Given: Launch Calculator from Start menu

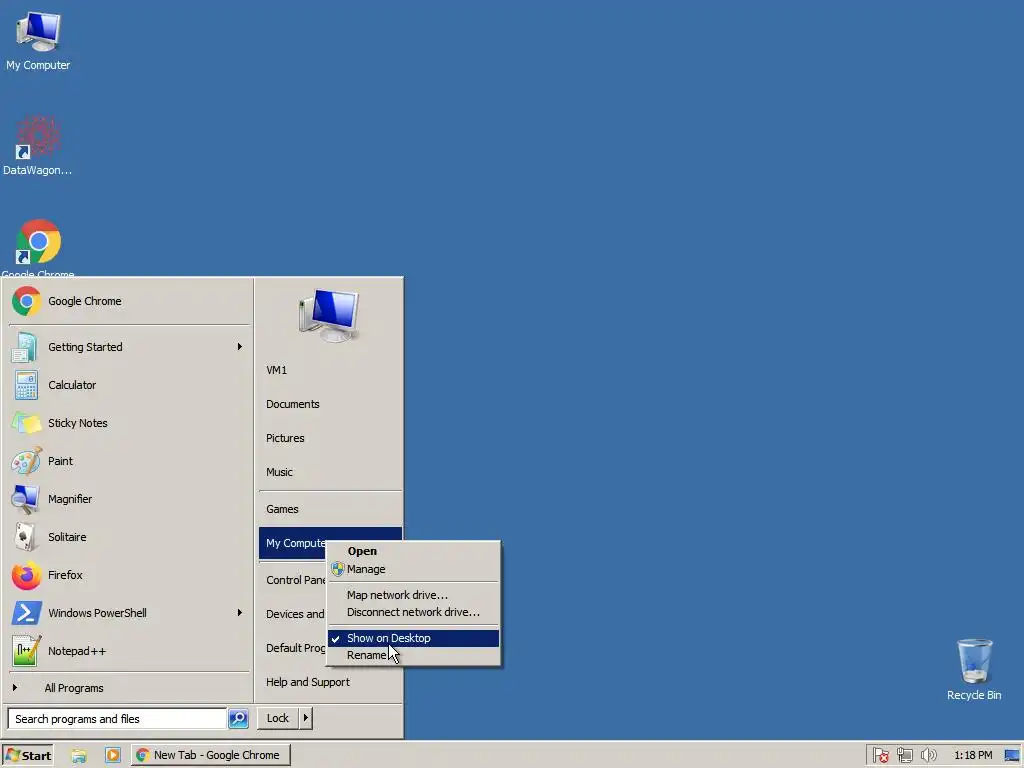Looking at the screenshot, I should tap(129, 385).
